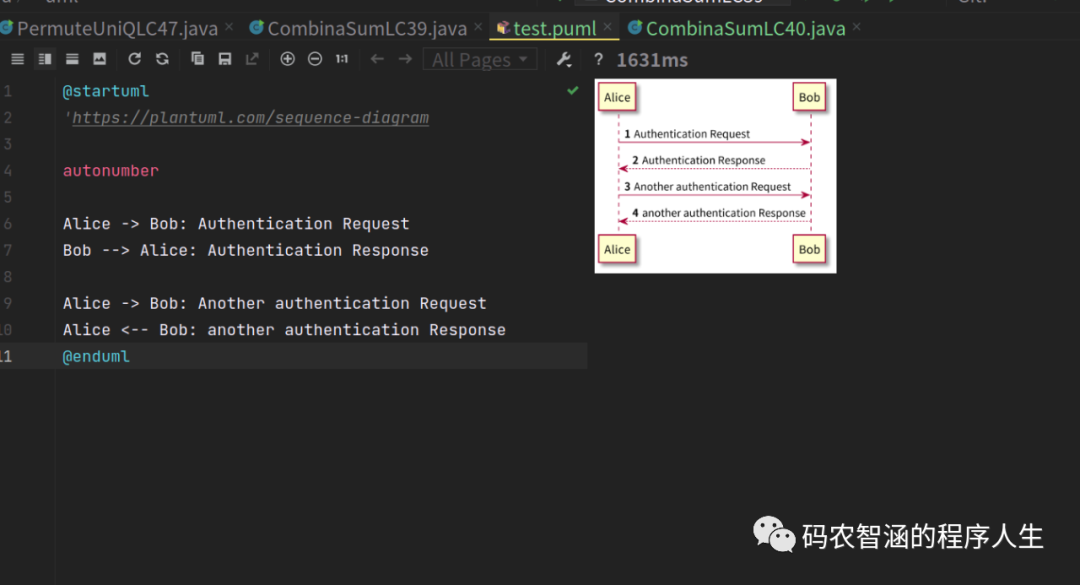Open diagram in external editor
The width and height of the screenshot is (1080, 585).
click(x=252, y=59)
